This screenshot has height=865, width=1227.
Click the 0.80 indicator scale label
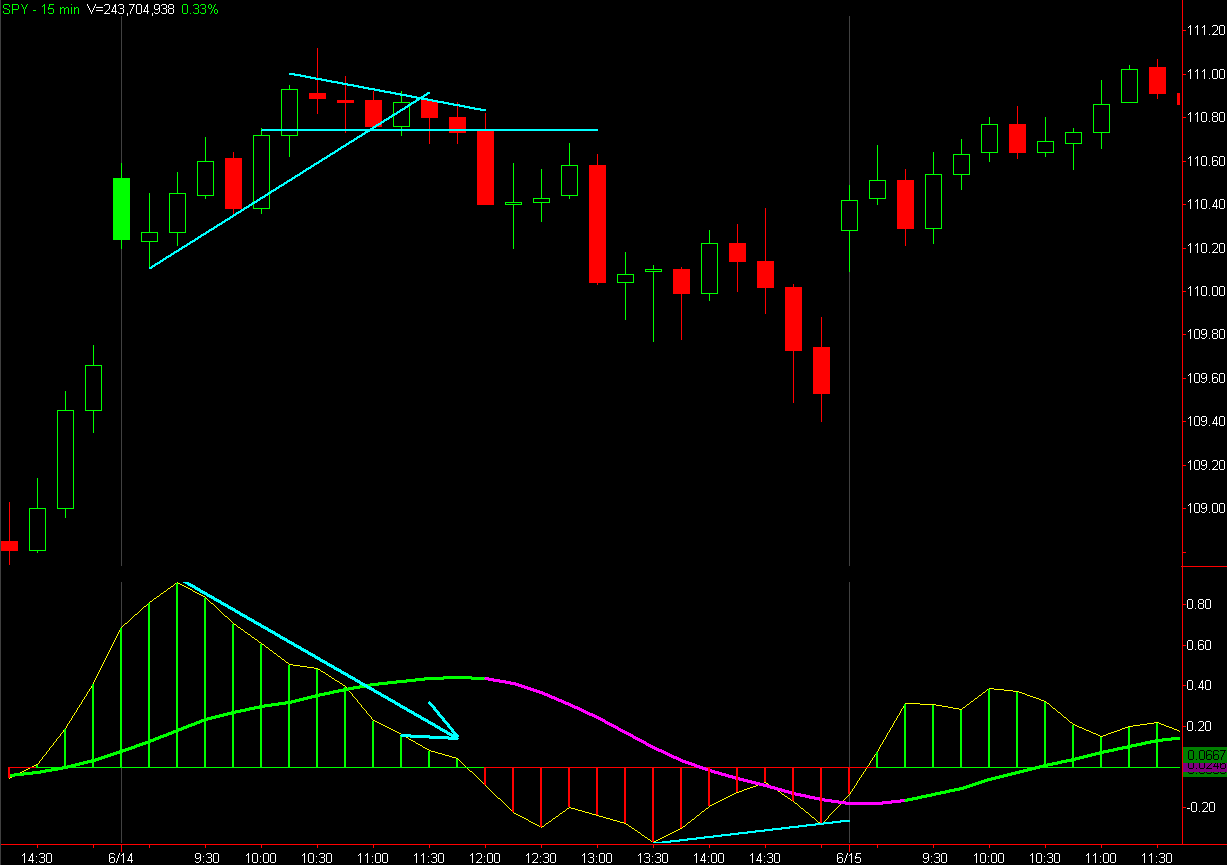tap(1197, 604)
